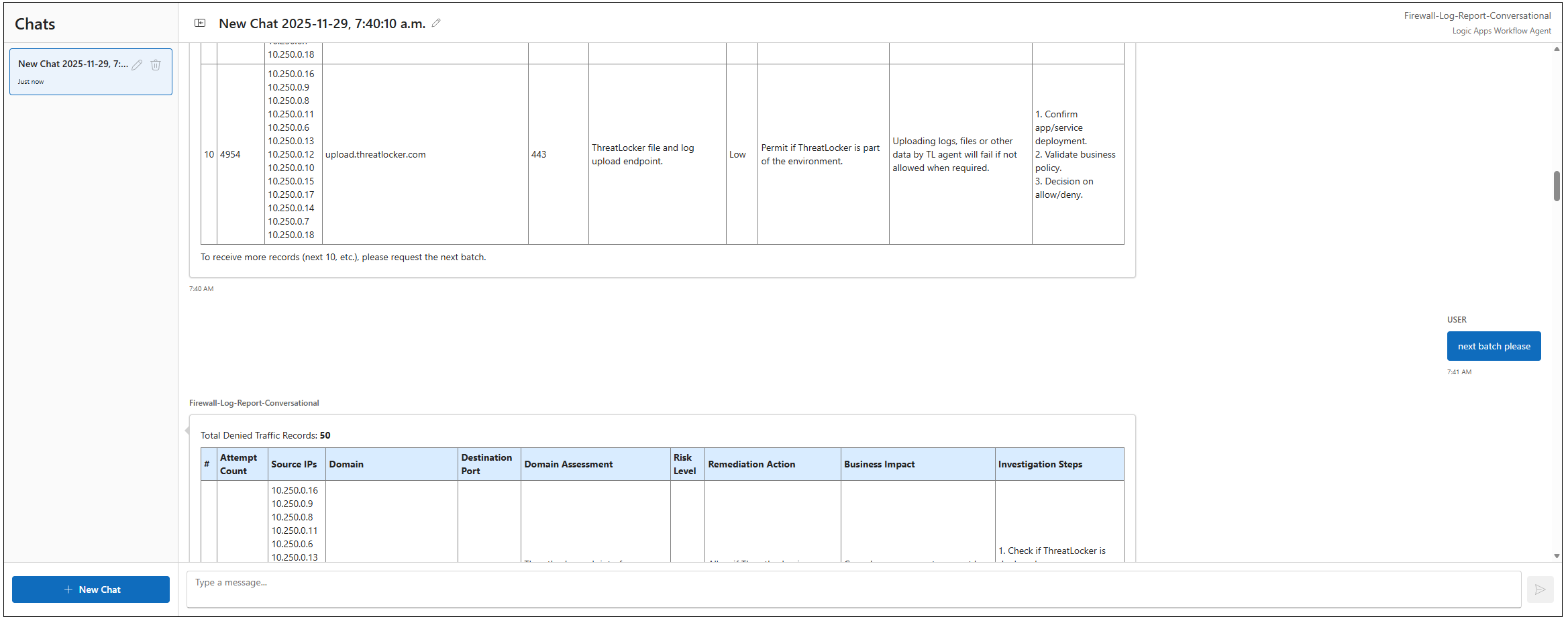Click the 'Business Impact' column header
This screenshot has height=621, width=1568.
[879, 464]
